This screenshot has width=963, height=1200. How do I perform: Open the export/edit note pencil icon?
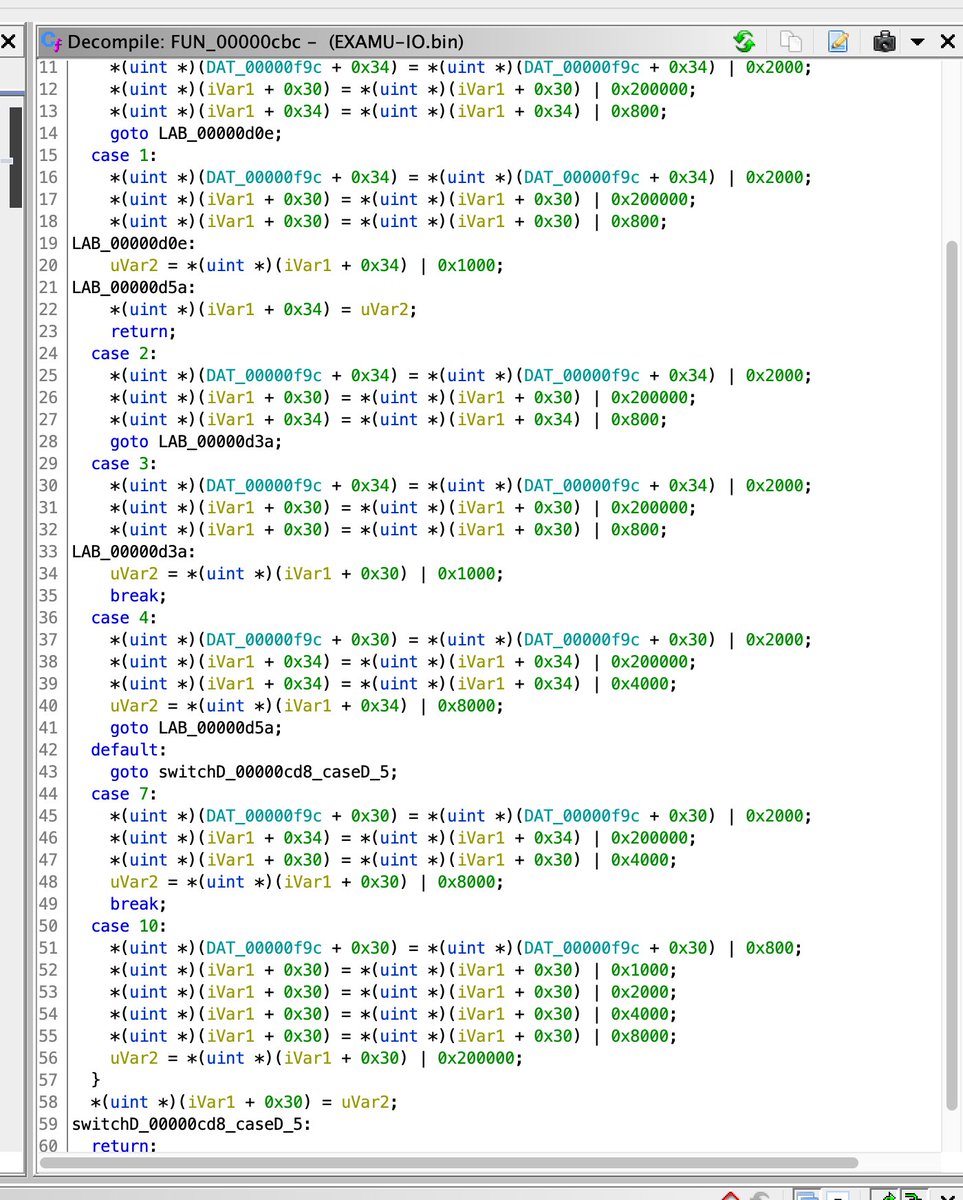837,41
